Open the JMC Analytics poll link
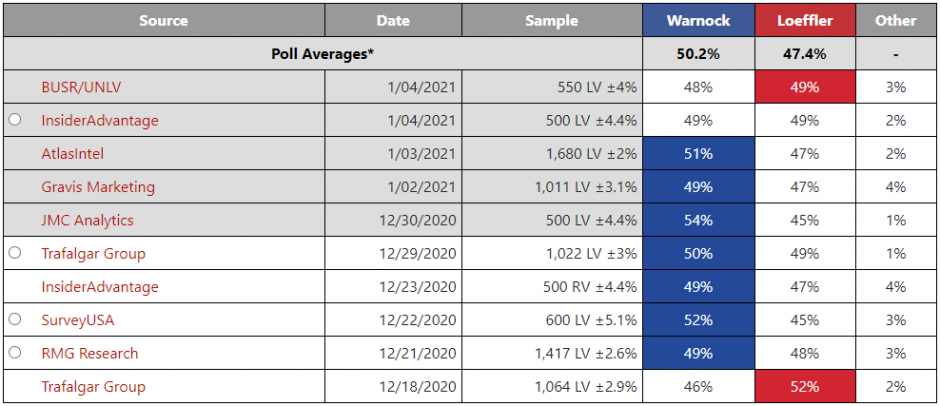The image size is (940, 406). pyautogui.click(x=87, y=220)
